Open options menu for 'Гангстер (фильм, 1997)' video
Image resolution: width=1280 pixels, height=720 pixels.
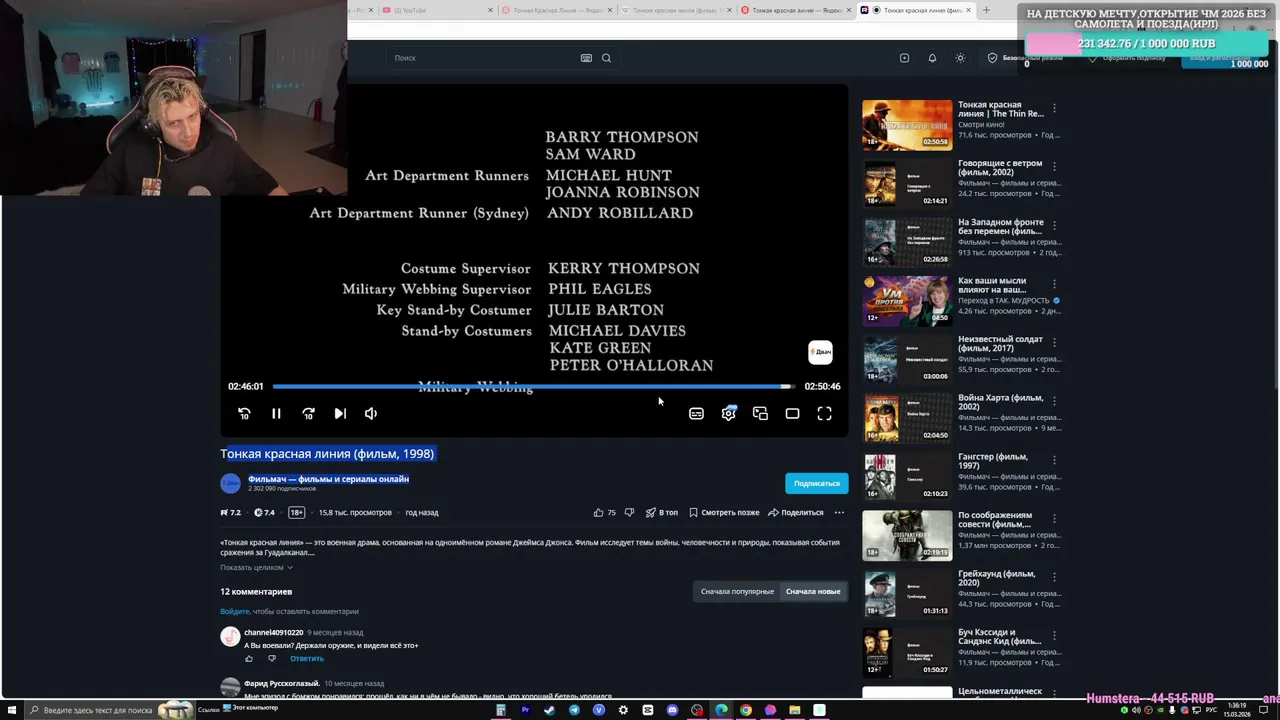point(1053,459)
